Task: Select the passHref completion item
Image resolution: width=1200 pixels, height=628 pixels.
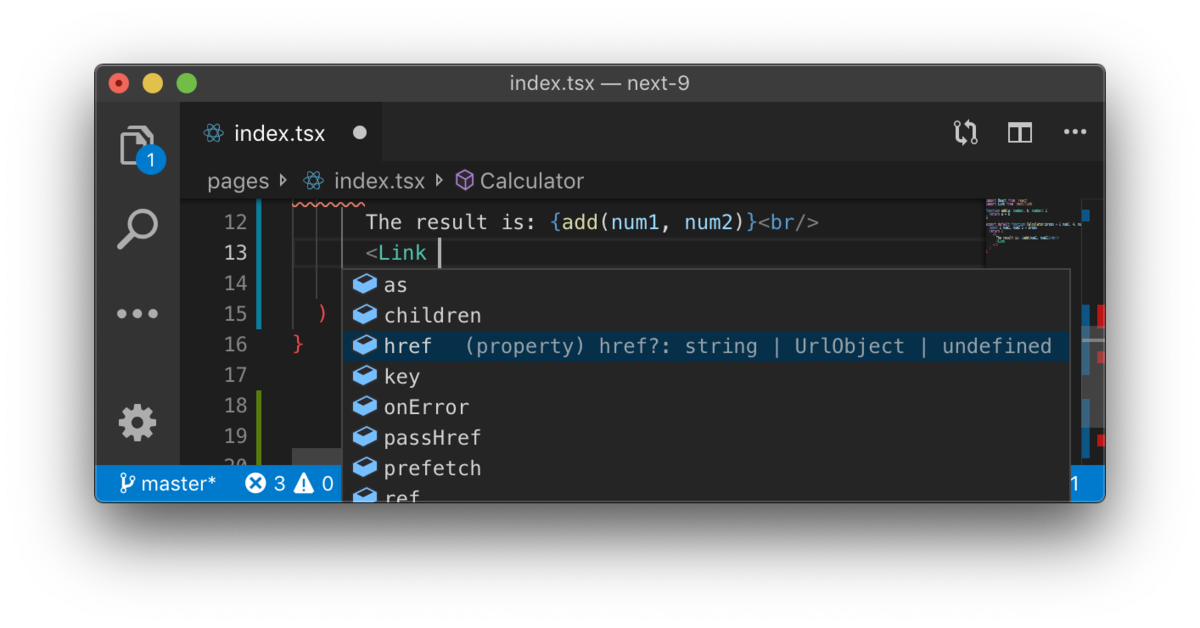Action: (x=706, y=437)
